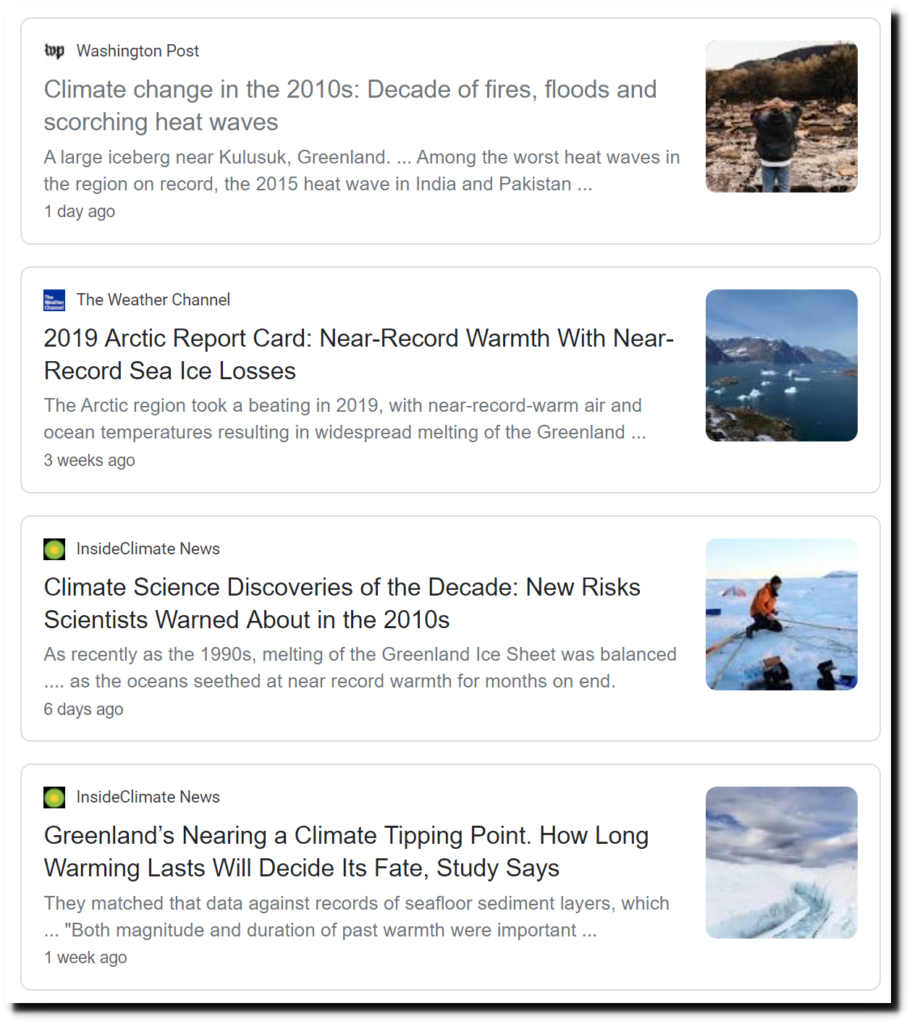The image size is (912, 1024).
Task: Click The Weather Channel source name
Action: (154, 300)
